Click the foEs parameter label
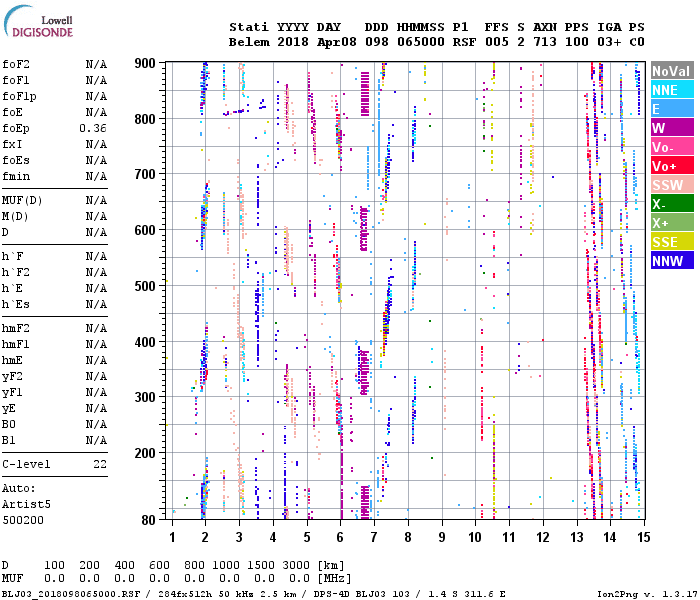700x600 pixels. point(16,160)
